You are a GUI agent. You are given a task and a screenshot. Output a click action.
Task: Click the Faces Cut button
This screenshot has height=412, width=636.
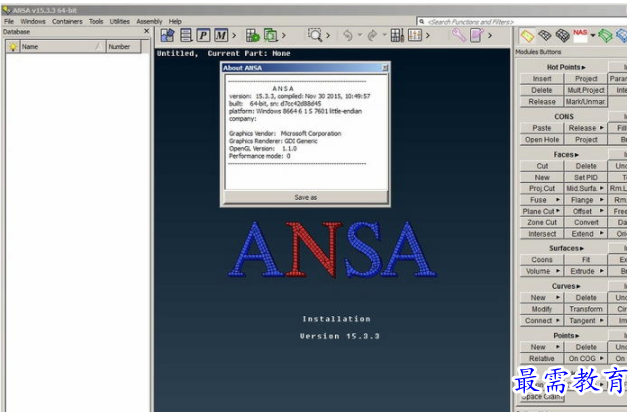tap(542, 166)
